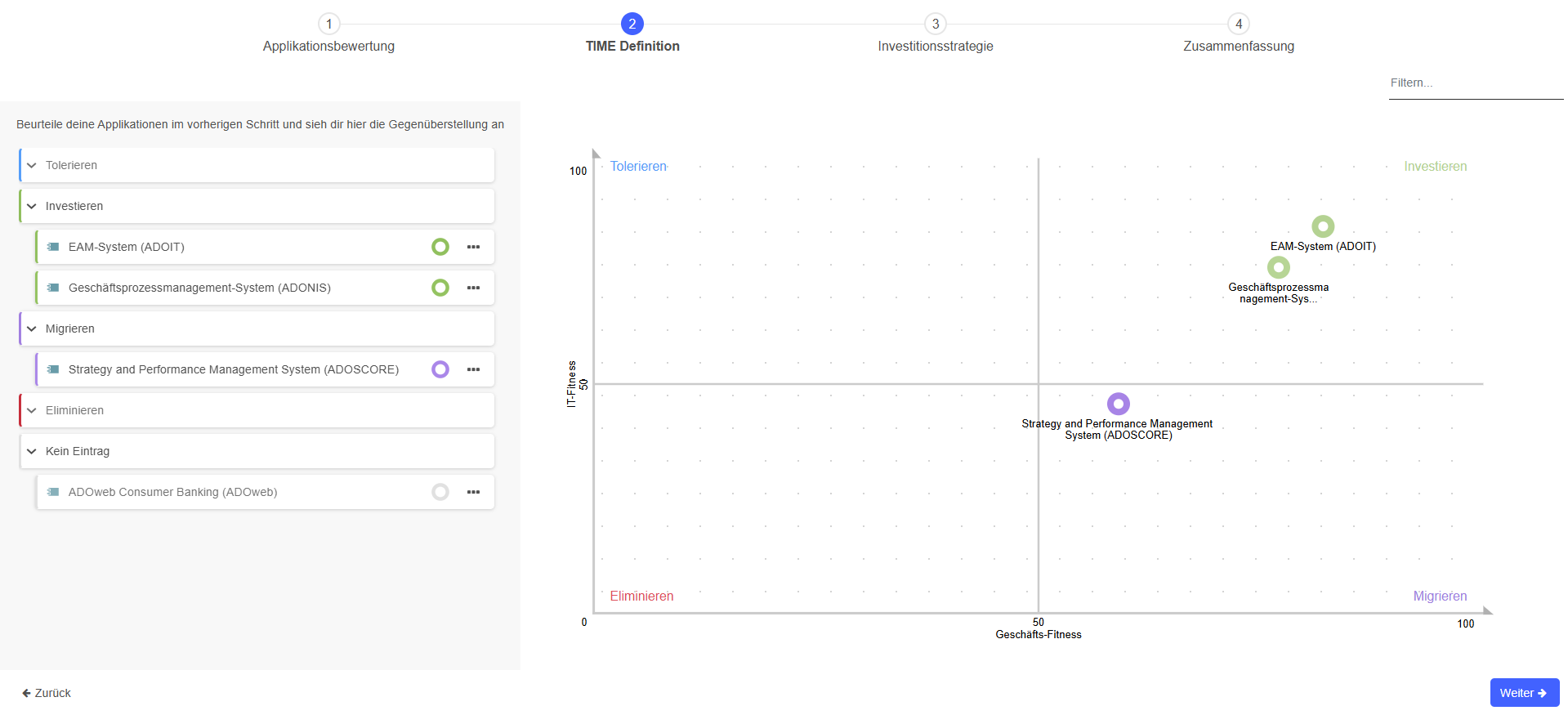The height and width of the screenshot is (715, 1568).
Task: Open the three-dot menu for ADOweb Consumer Banking
Action: (473, 492)
